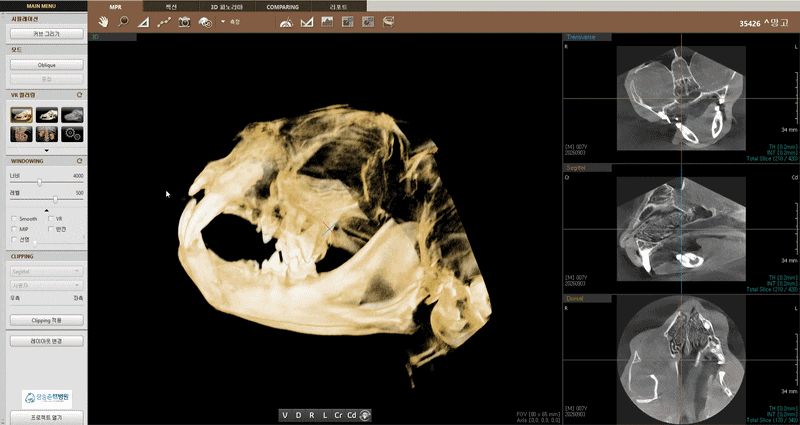The image size is (800, 425).
Task: Adjust the windowing width slider handle
Action: 39,182
